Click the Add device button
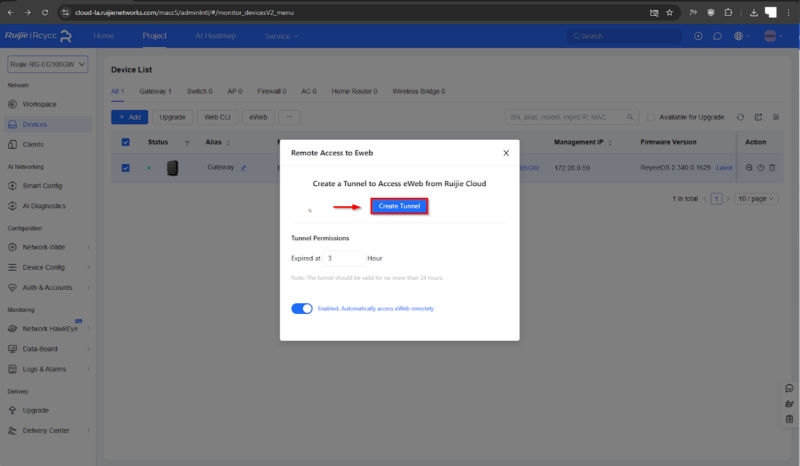 coord(130,117)
